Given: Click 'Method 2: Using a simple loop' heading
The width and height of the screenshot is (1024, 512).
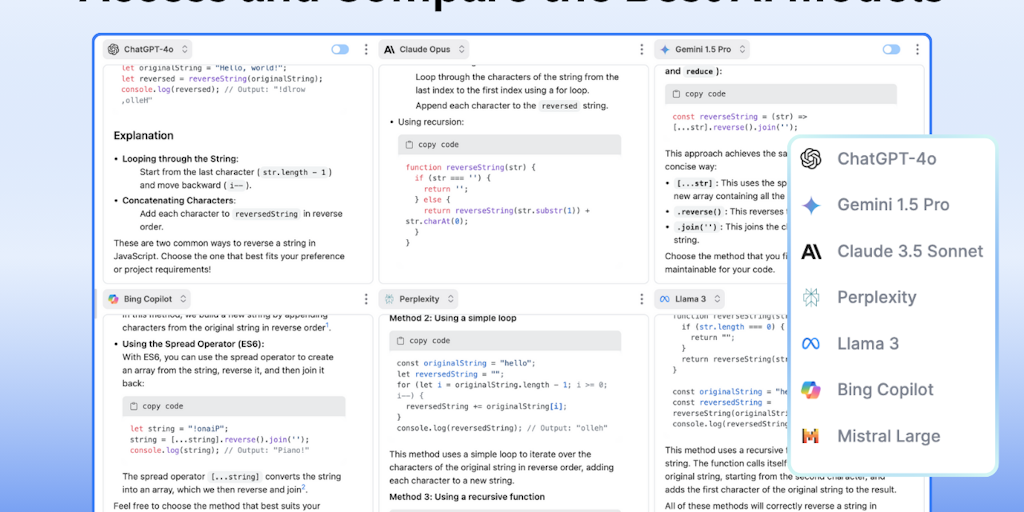Looking at the screenshot, I should [x=453, y=318].
